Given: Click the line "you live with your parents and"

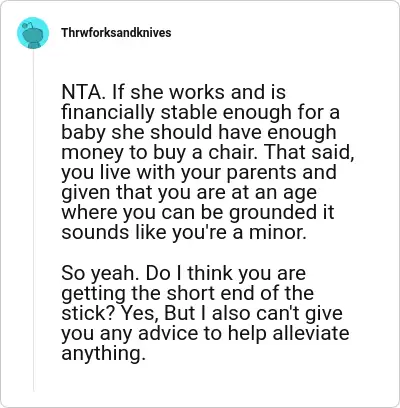Looking at the screenshot, I should pos(199,172).
